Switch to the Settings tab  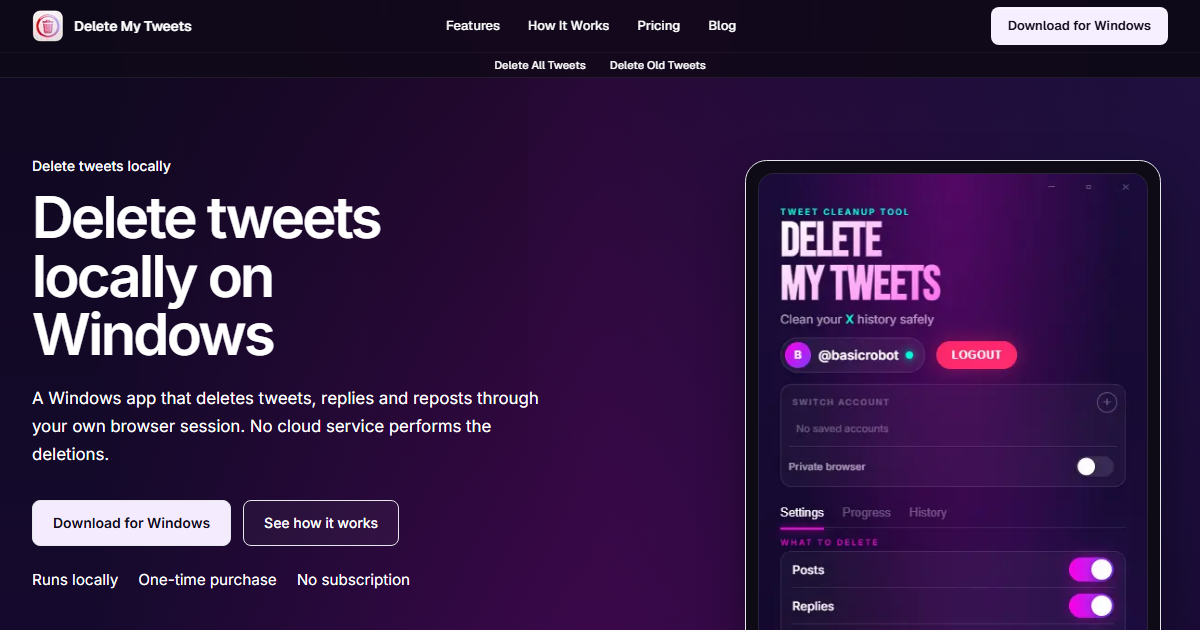802,512
